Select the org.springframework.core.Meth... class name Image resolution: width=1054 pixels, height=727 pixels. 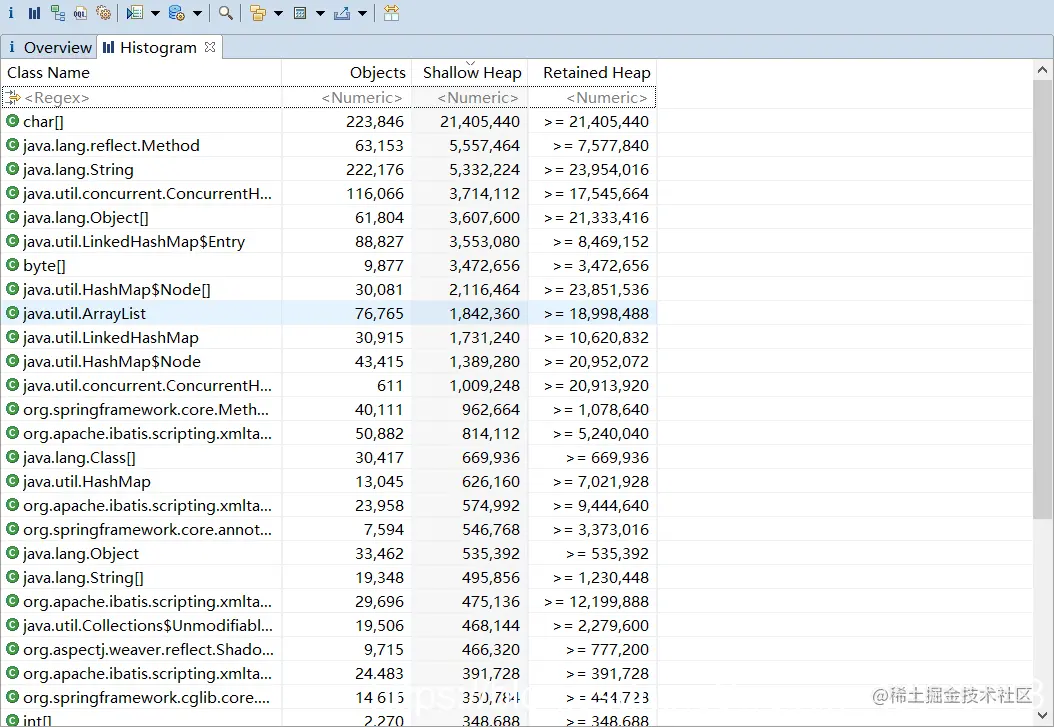pos(146,410)
